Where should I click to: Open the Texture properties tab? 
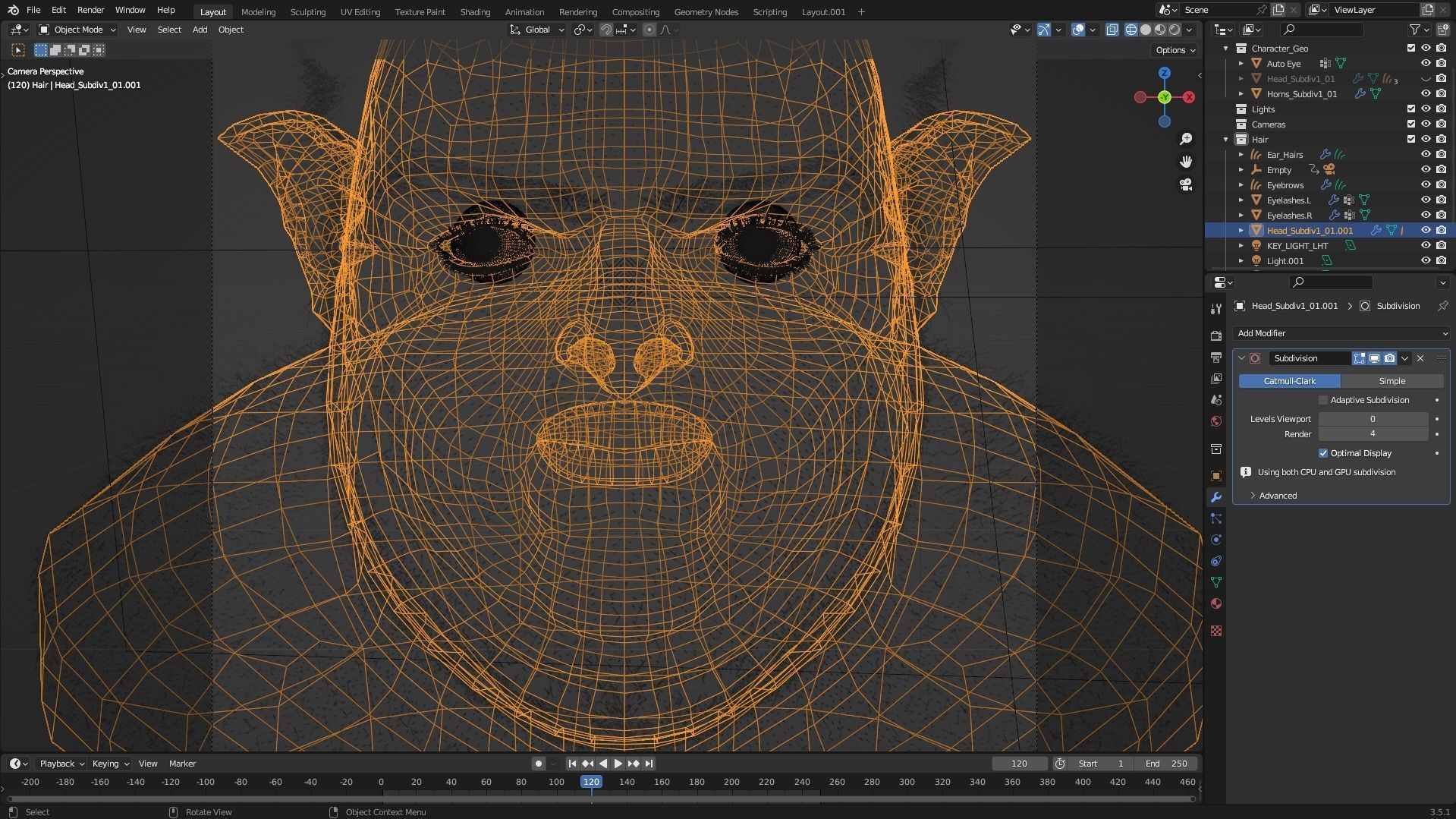[x=1216, y=631]
